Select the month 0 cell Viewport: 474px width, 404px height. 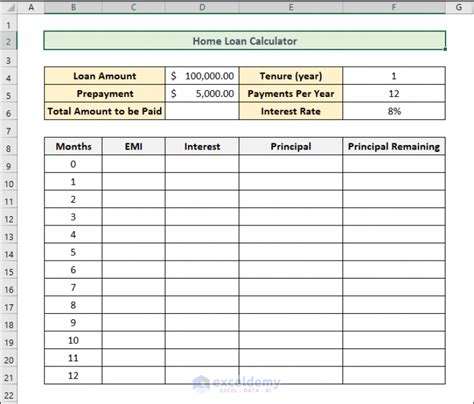pos(73,164)
